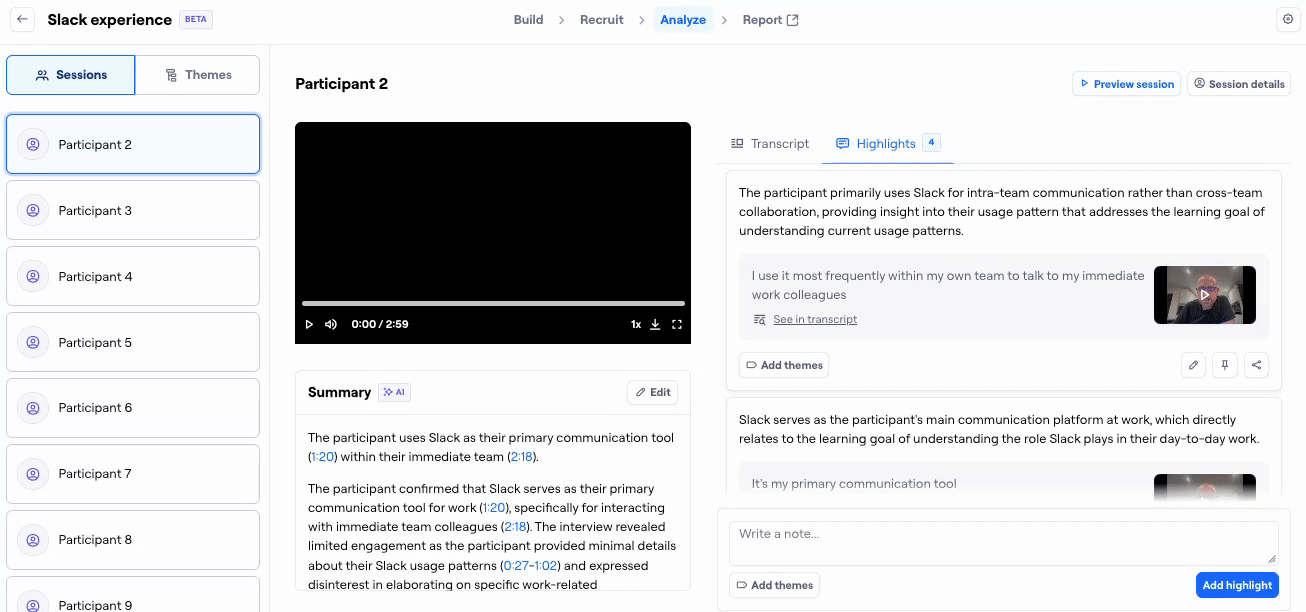
Task: Jump to 0:27 timestamp in summary
Action: click(516, 566)
